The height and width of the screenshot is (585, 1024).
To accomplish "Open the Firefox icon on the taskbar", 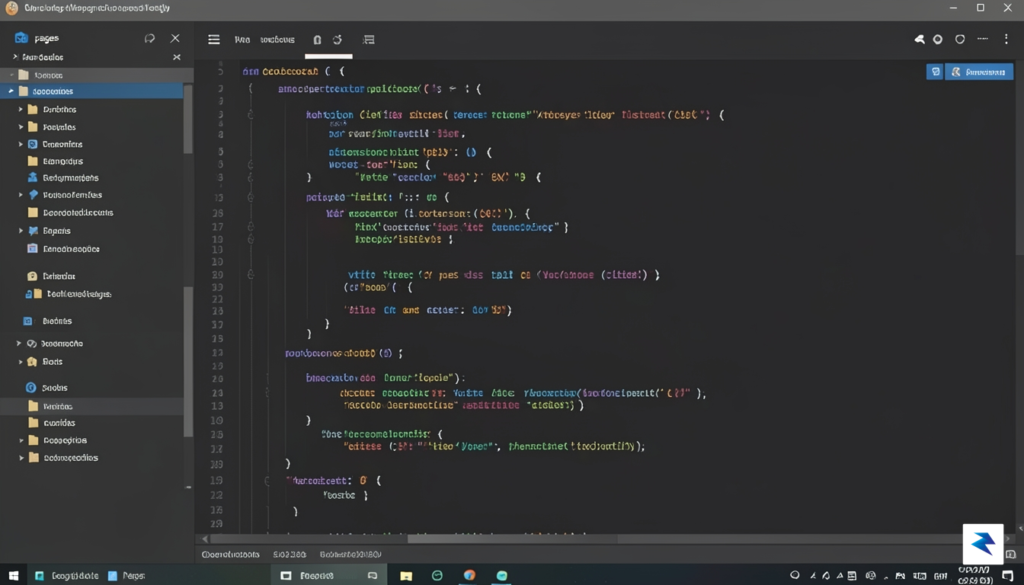I will (470, 576).
